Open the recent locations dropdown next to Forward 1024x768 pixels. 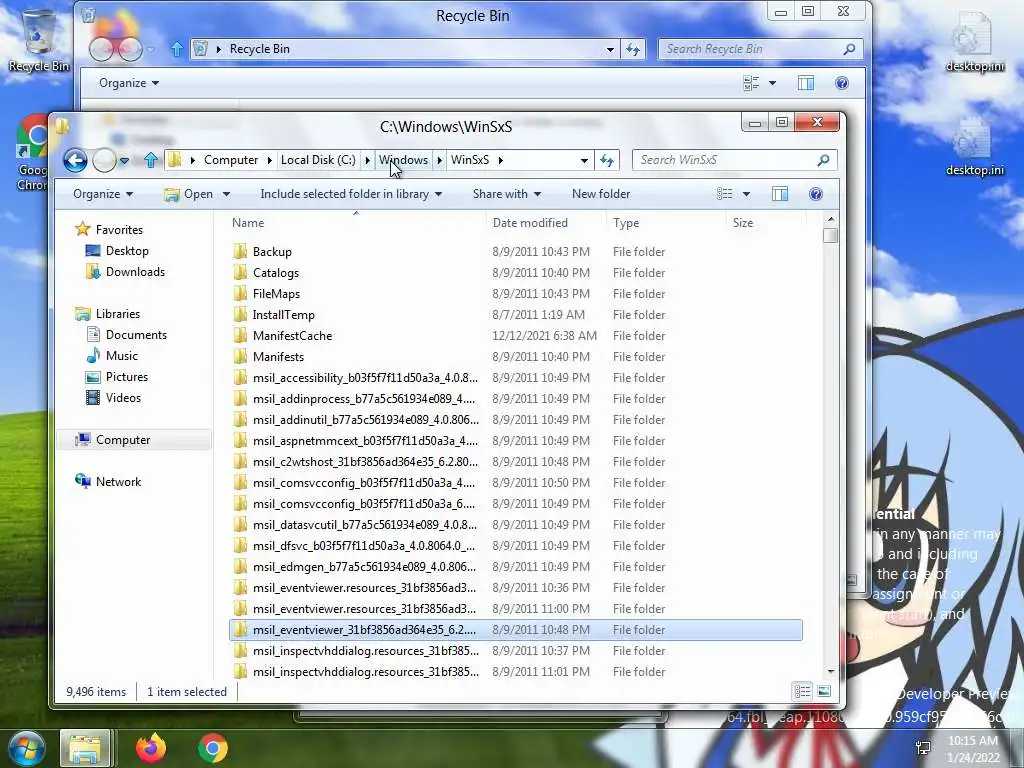pos(124,161)
